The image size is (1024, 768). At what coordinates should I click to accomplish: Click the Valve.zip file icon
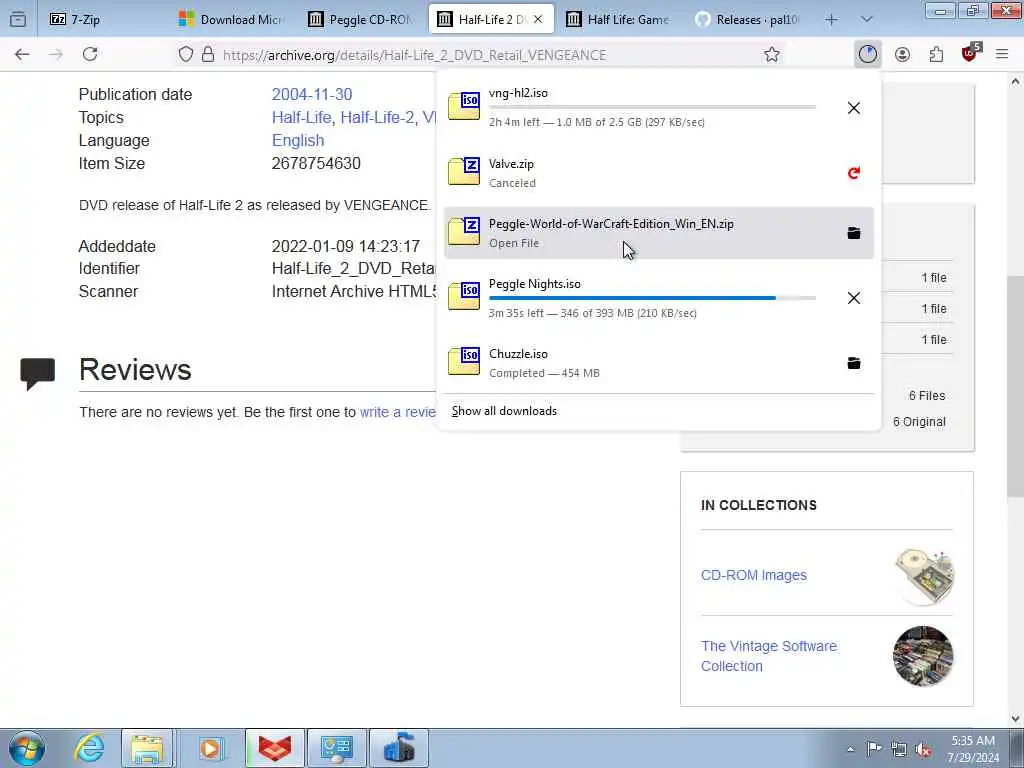coord(464,171)
